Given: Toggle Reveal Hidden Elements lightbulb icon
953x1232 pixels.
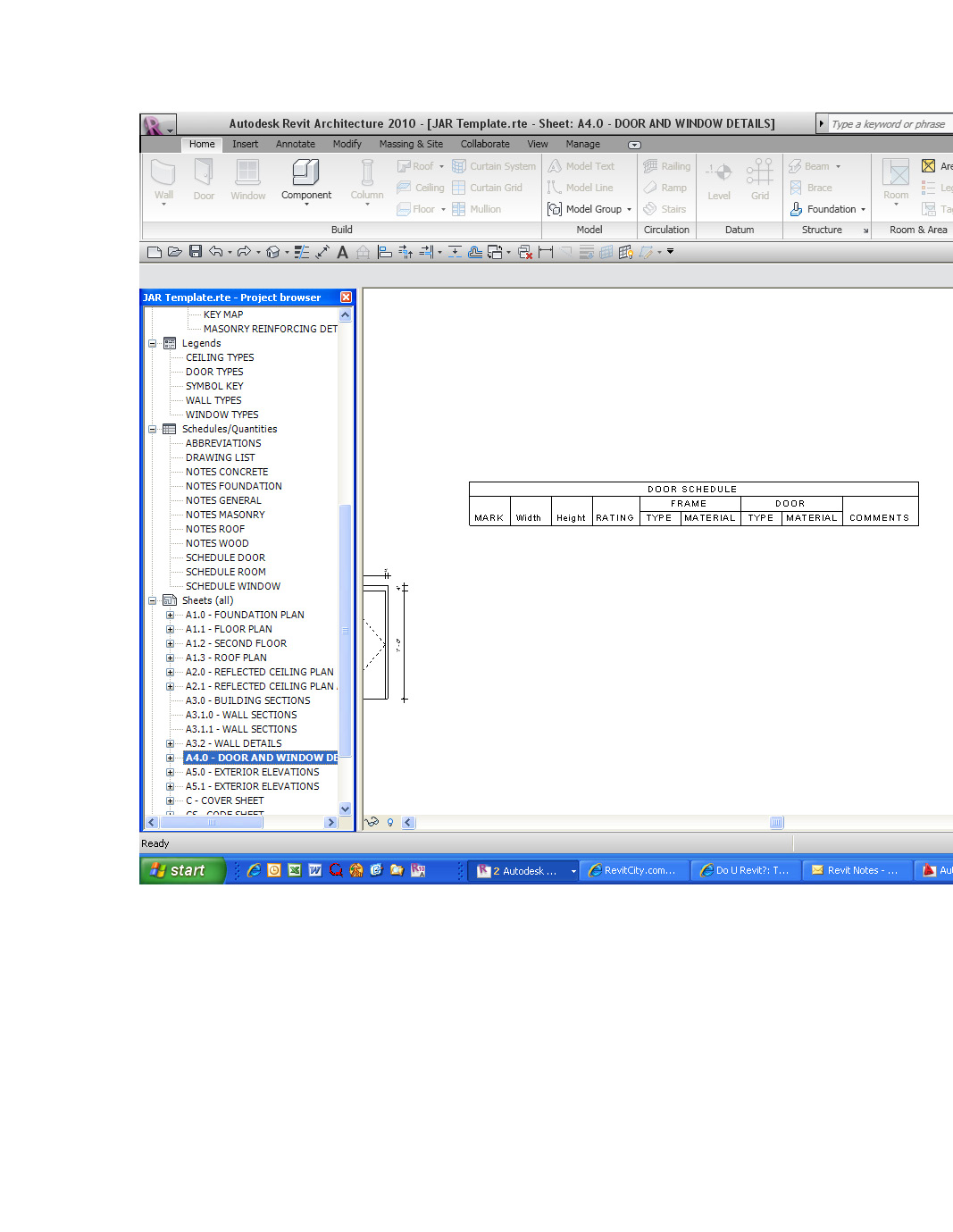Looking at the screenshot, I should pos(390,823).
